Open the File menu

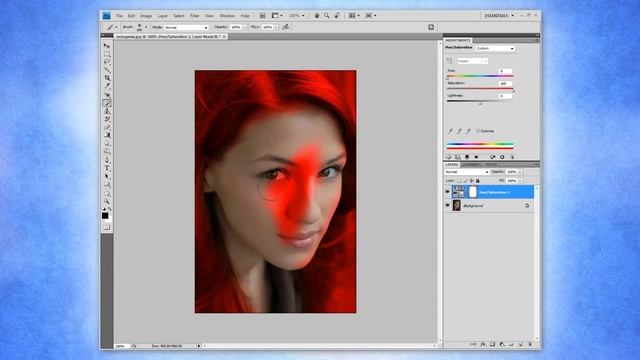[x=119, y=16]
